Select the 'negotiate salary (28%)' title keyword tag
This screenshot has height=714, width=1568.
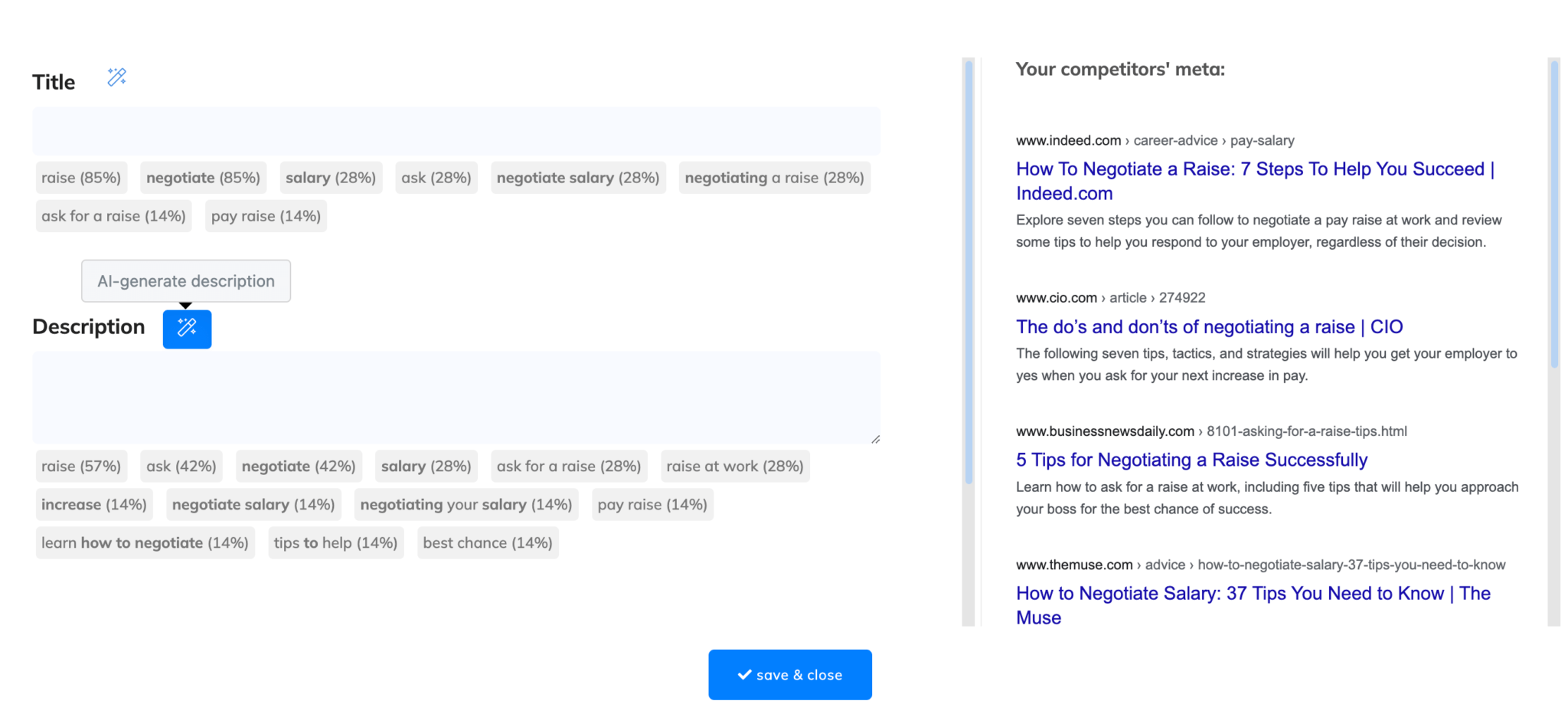(577, 178)
